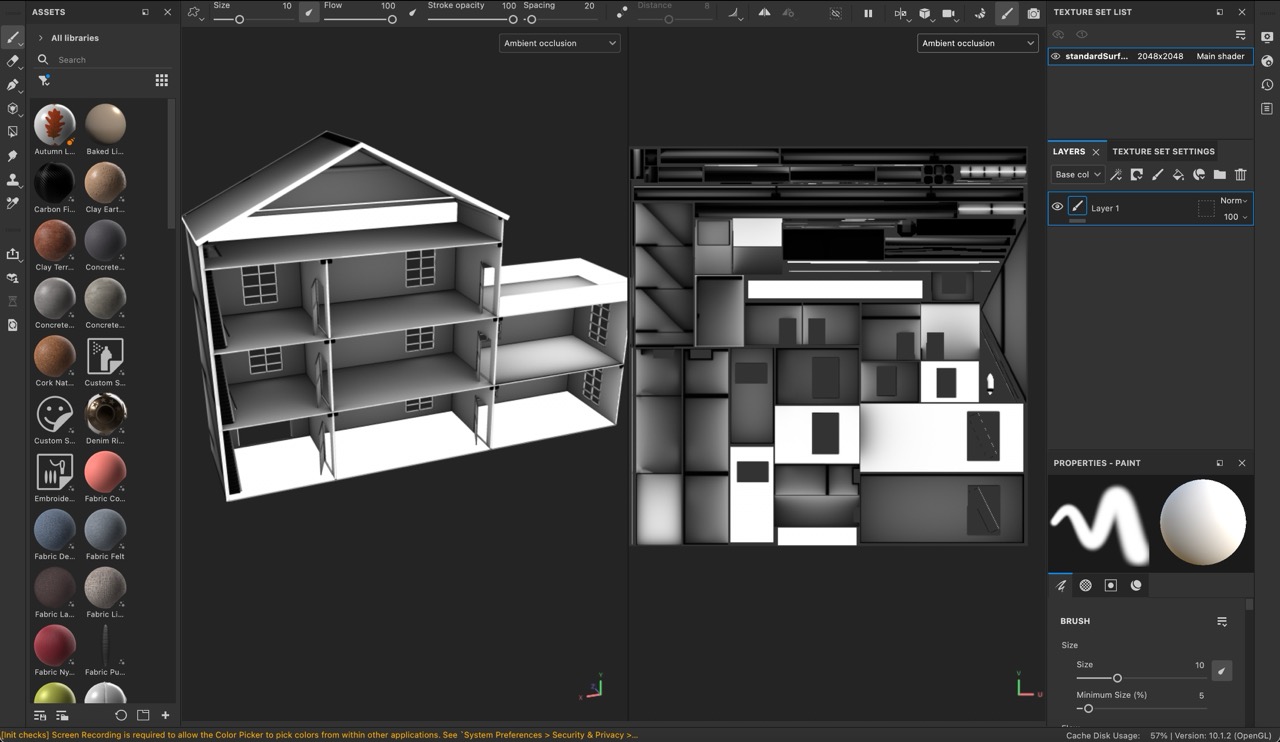Toggle lazy mouse icon in top toolbar
1280x742 pixels.
[x=622, y=13]
